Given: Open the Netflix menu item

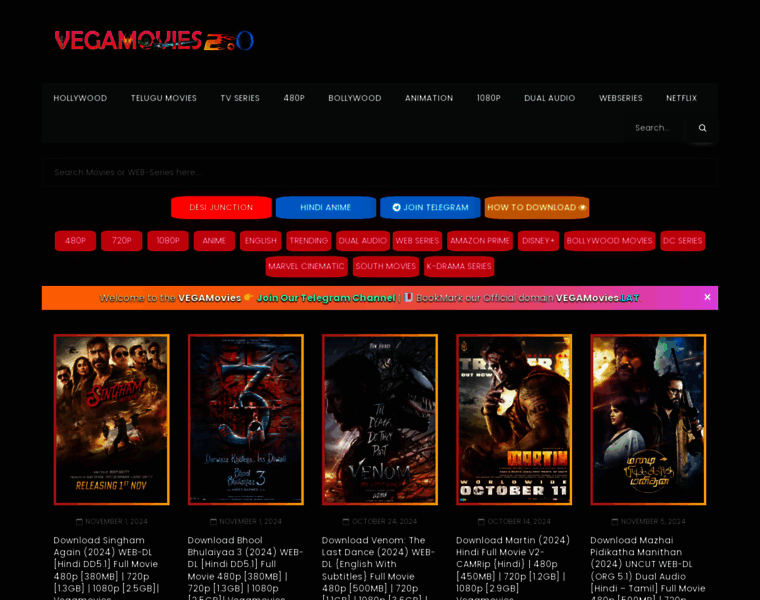Looking at the screenshot, I should [x=681, y=98].
